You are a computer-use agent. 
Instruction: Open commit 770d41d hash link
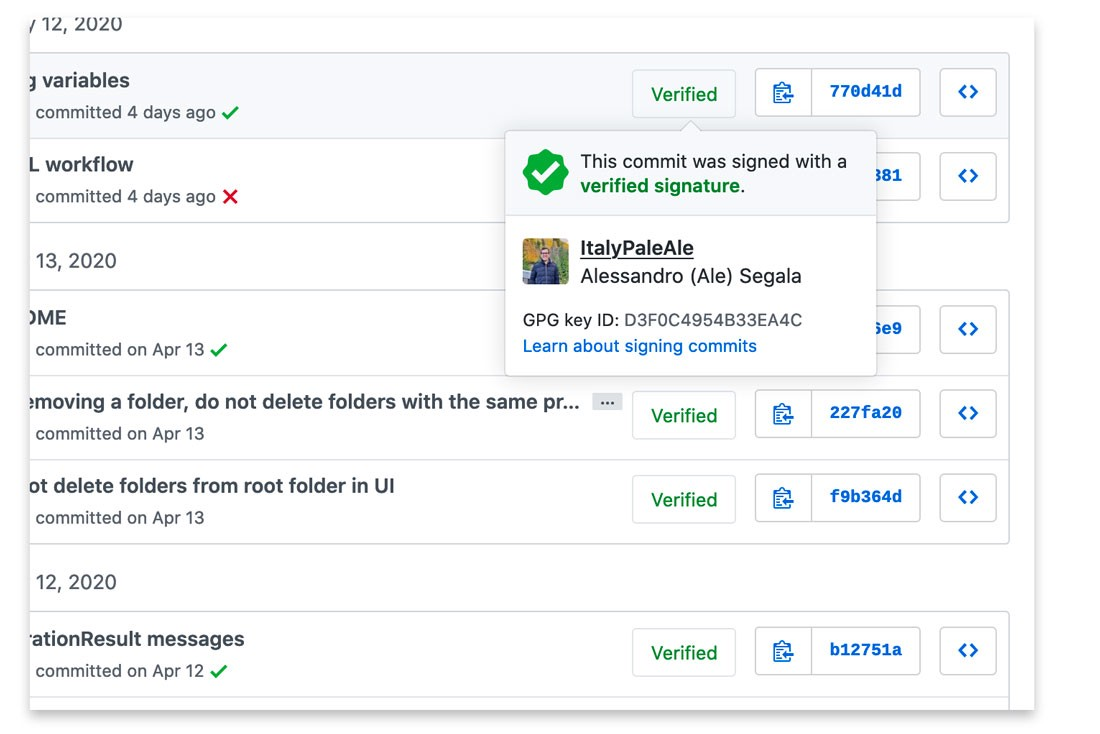tap(865, 92)
